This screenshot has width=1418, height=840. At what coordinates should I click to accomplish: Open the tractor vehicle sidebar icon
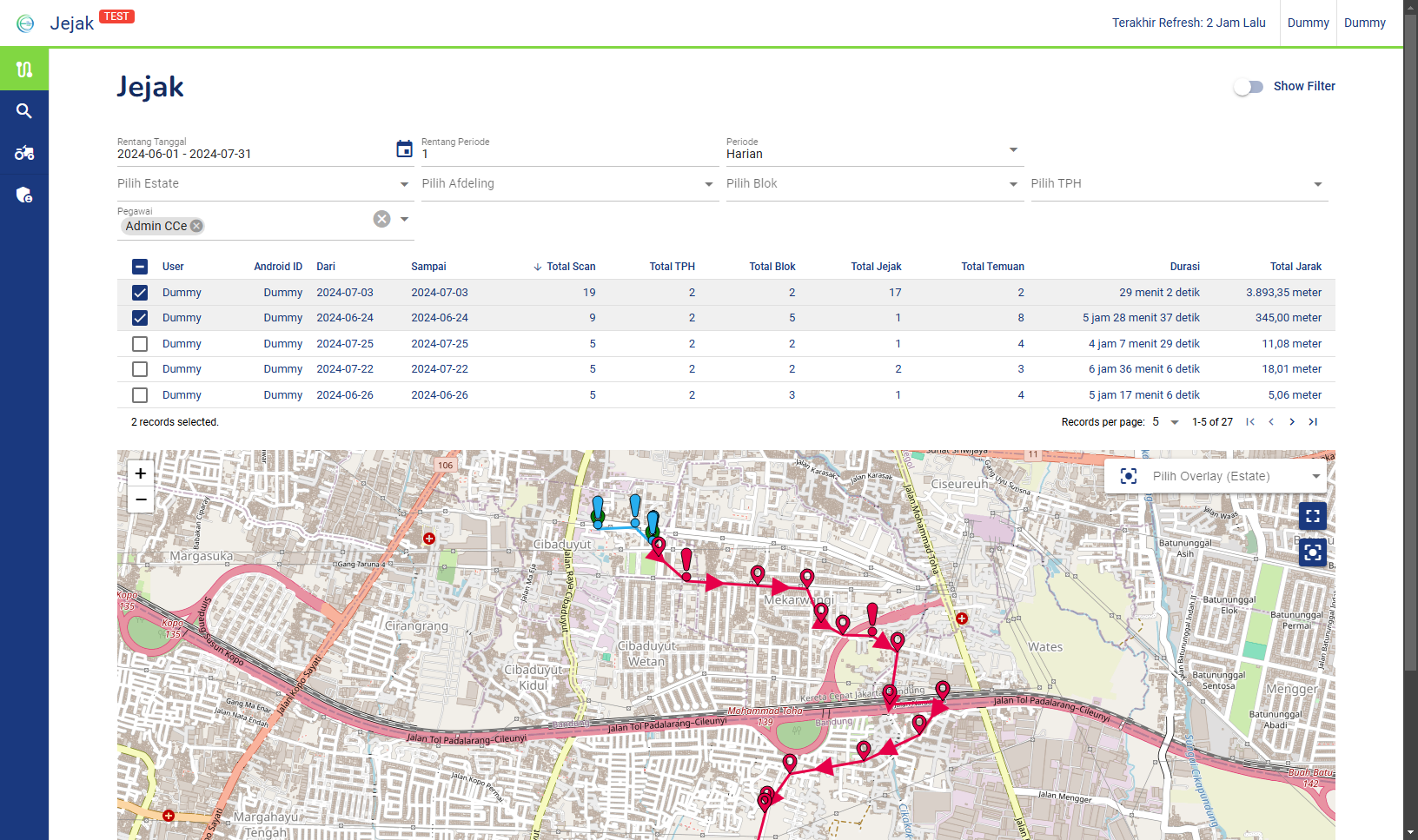(24, 153)
